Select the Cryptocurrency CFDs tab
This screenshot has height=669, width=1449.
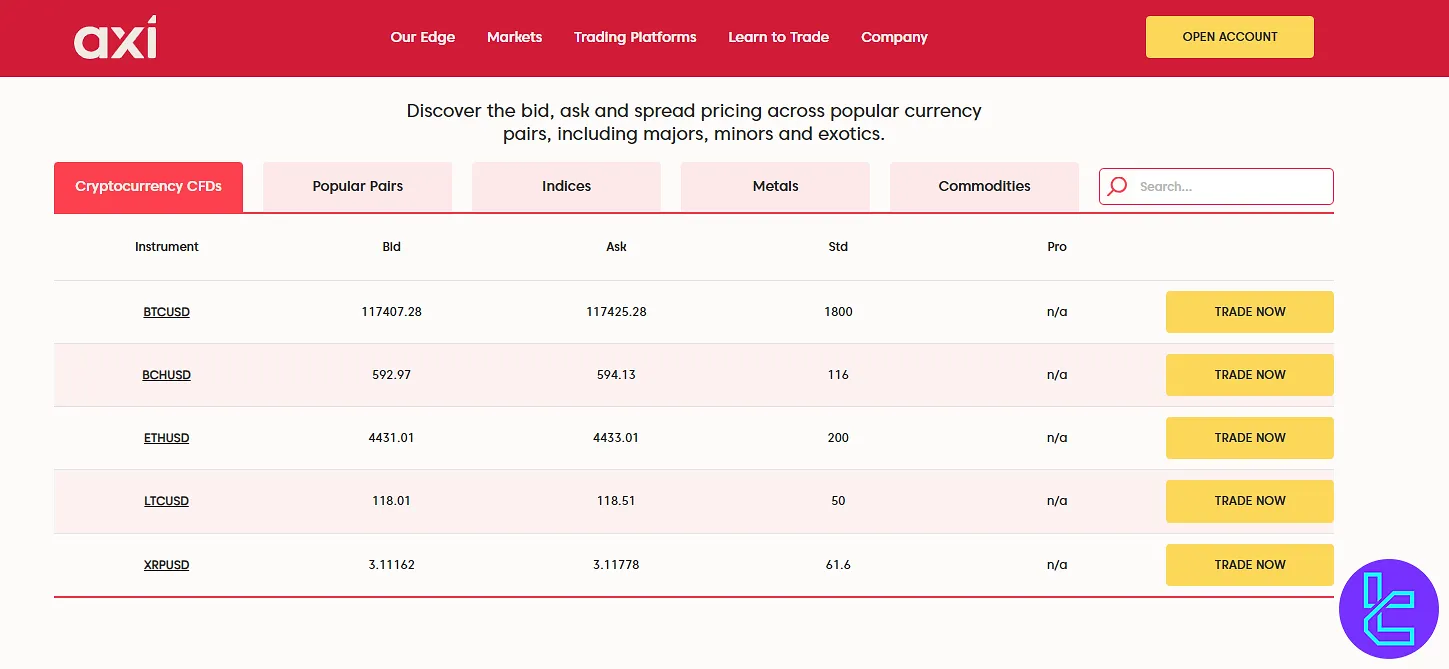click(148, 187)
